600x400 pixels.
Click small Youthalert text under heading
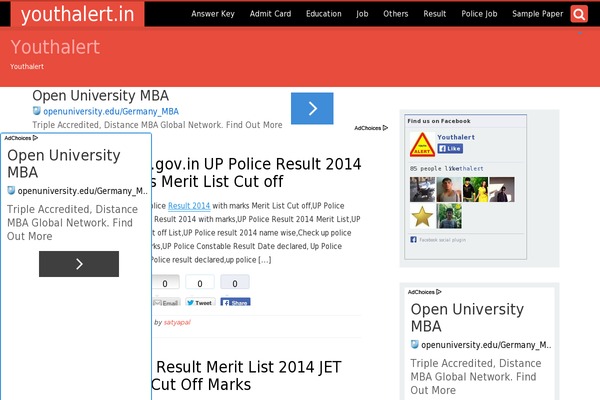[27, 66]
